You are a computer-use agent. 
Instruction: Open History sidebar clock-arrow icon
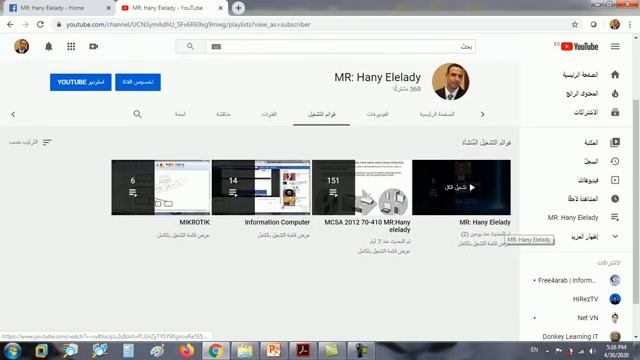pyautogui.click(x=615, y=161)
